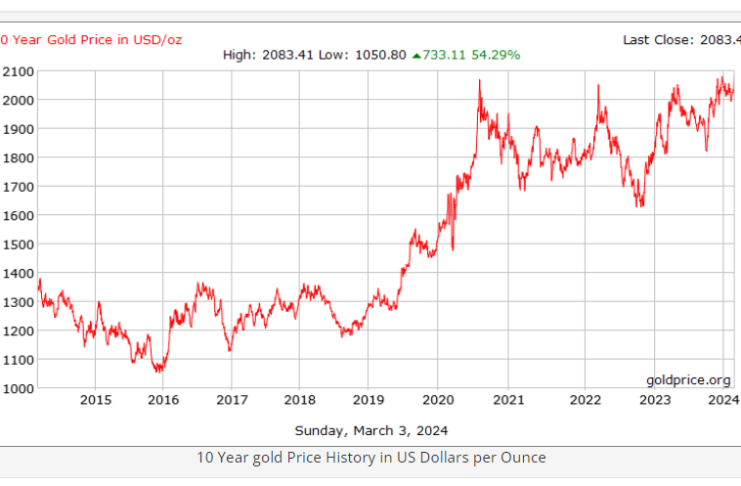Select the 2024 x-axis year label
Image resolution: width=741 pixels, height=486 pixels.
723,400
